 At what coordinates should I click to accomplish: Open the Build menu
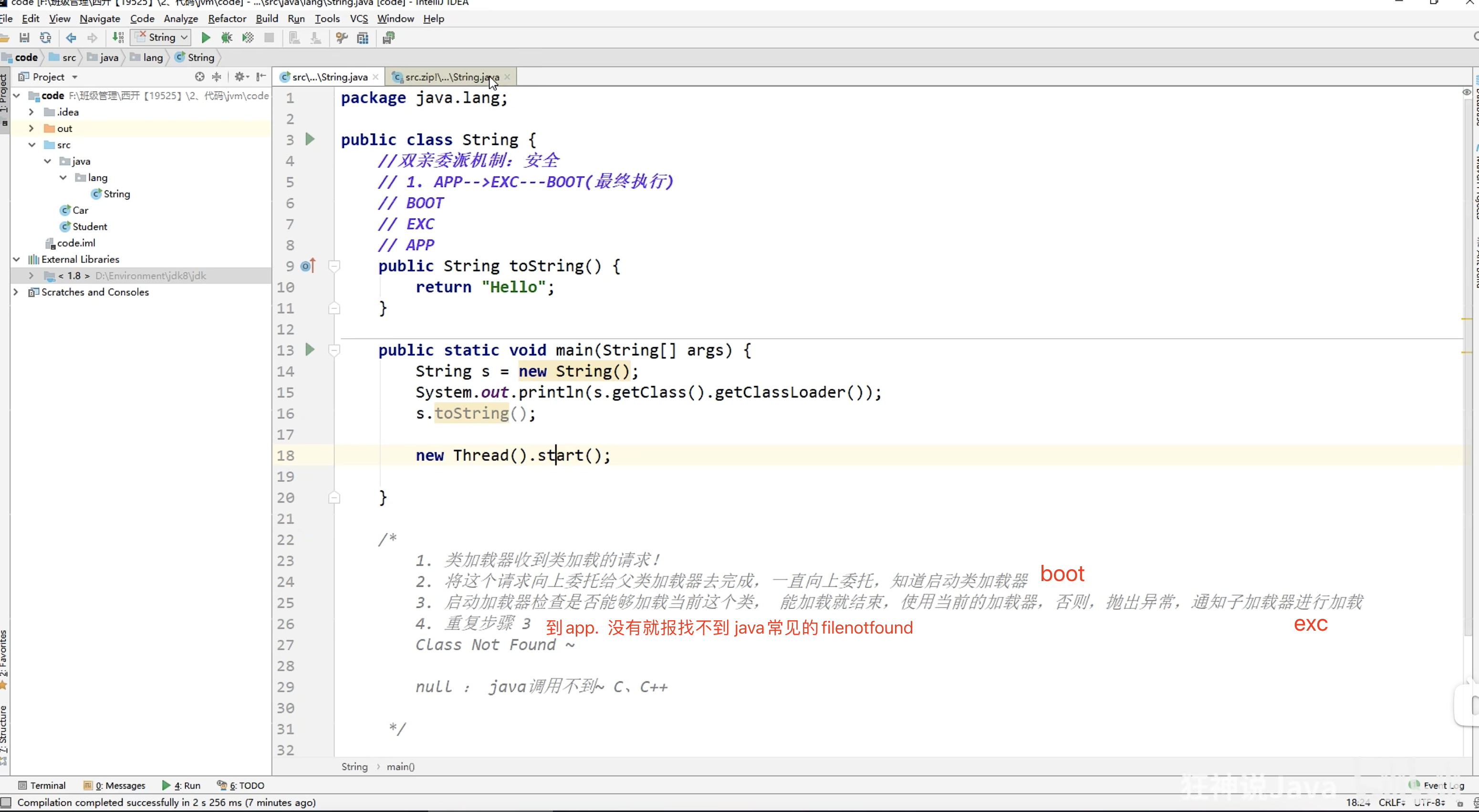pos(267,19)
